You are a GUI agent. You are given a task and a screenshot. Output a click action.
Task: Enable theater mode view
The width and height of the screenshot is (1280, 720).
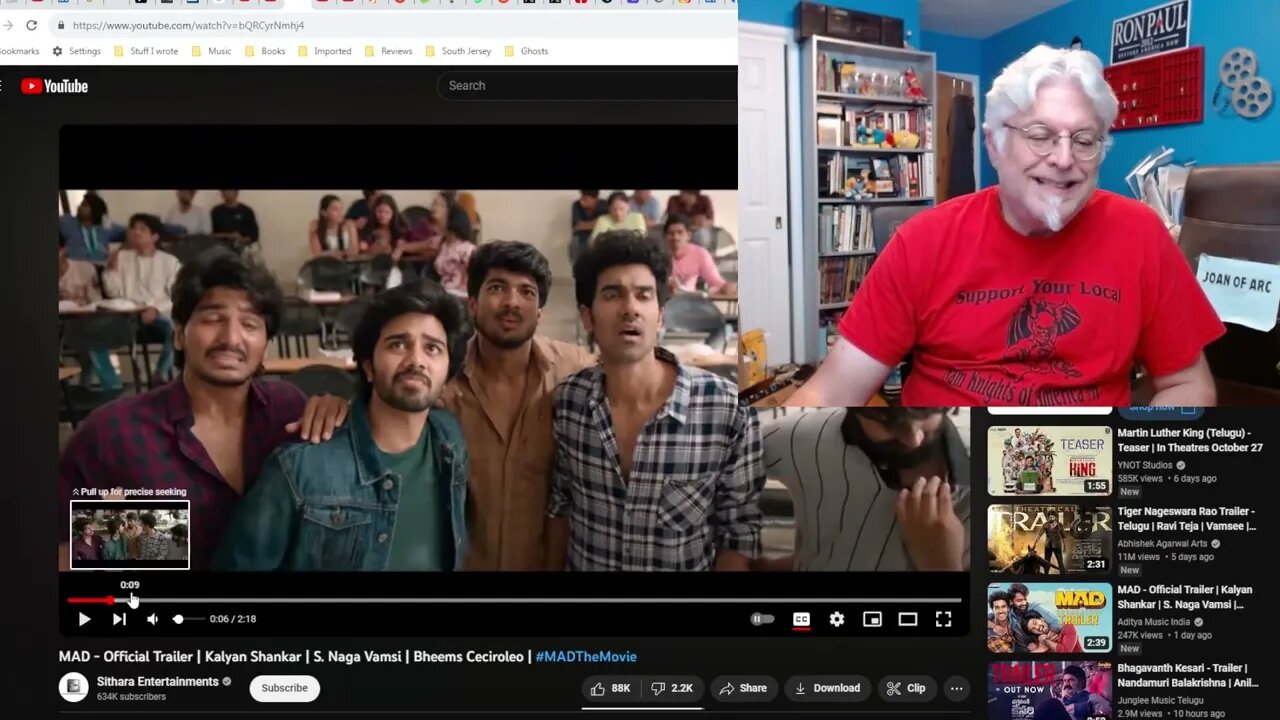pyautogui.click(x=908, y=619)
